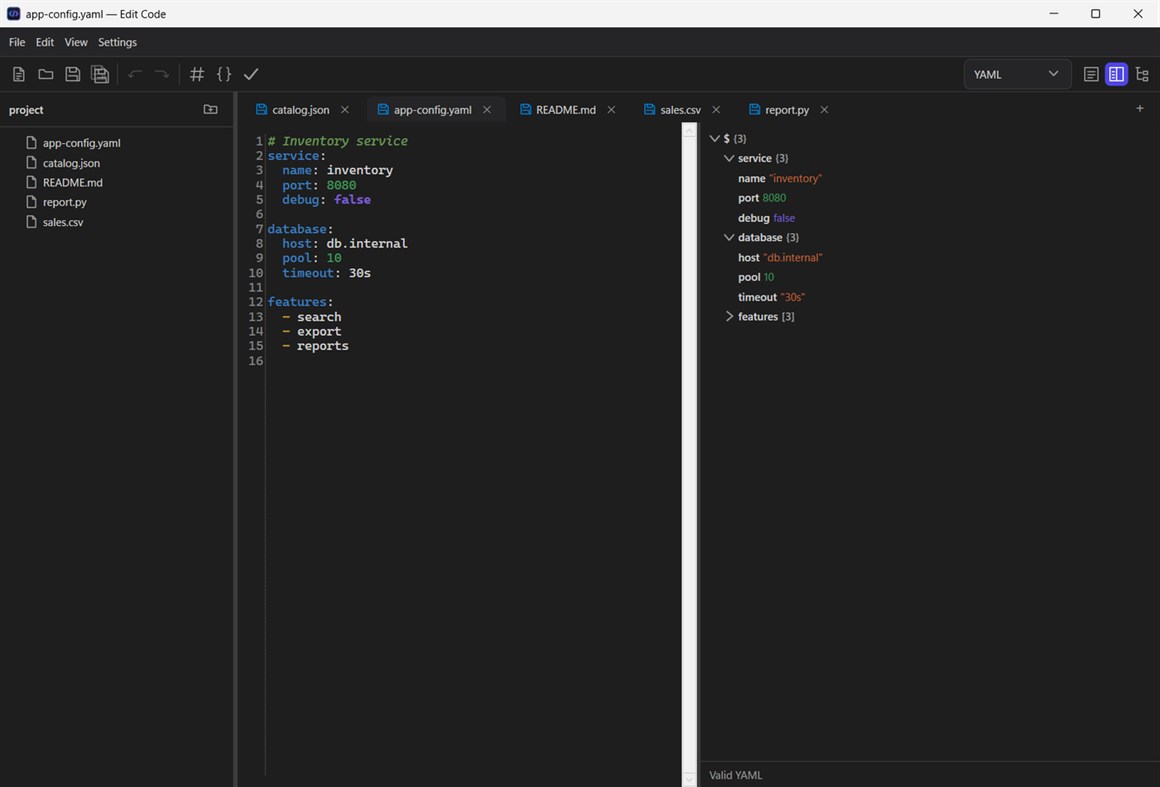Place cursor on "host: db.internal" code line
Viewport: 1160px width, 787px height.
click(x=345, y=243)
